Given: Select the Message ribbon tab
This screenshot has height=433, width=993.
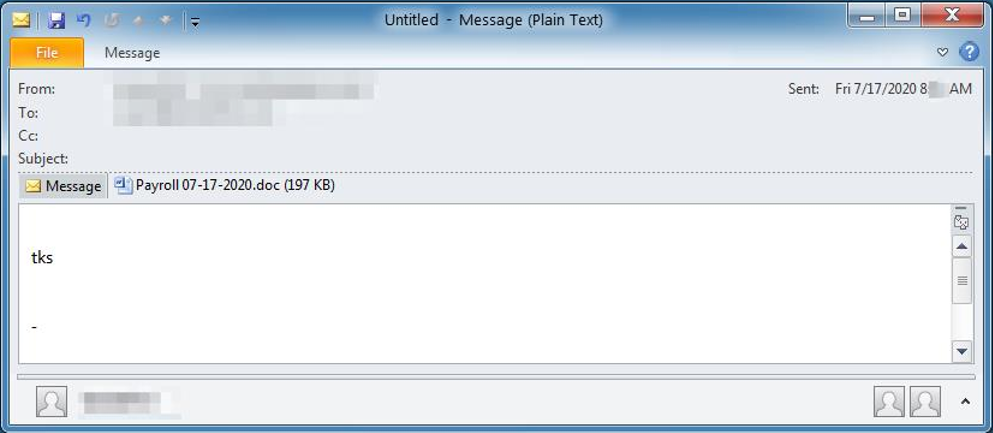Looking at the screenshot, I should tap(132, 53).
